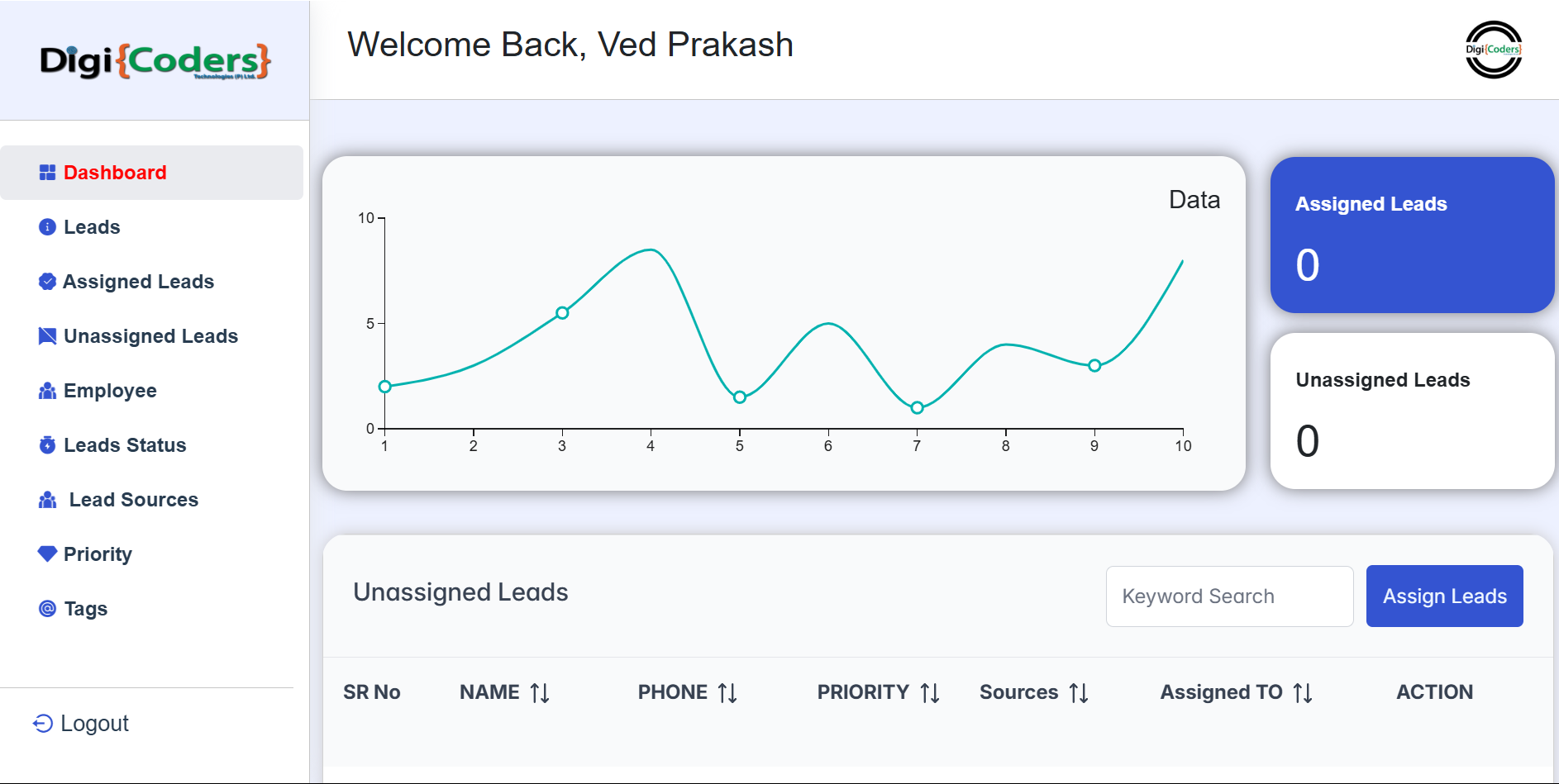Click the Leads Status stopwatch icon
Image resolution: width=1559 pixels, height=784 pixels.
click(47, 445)
